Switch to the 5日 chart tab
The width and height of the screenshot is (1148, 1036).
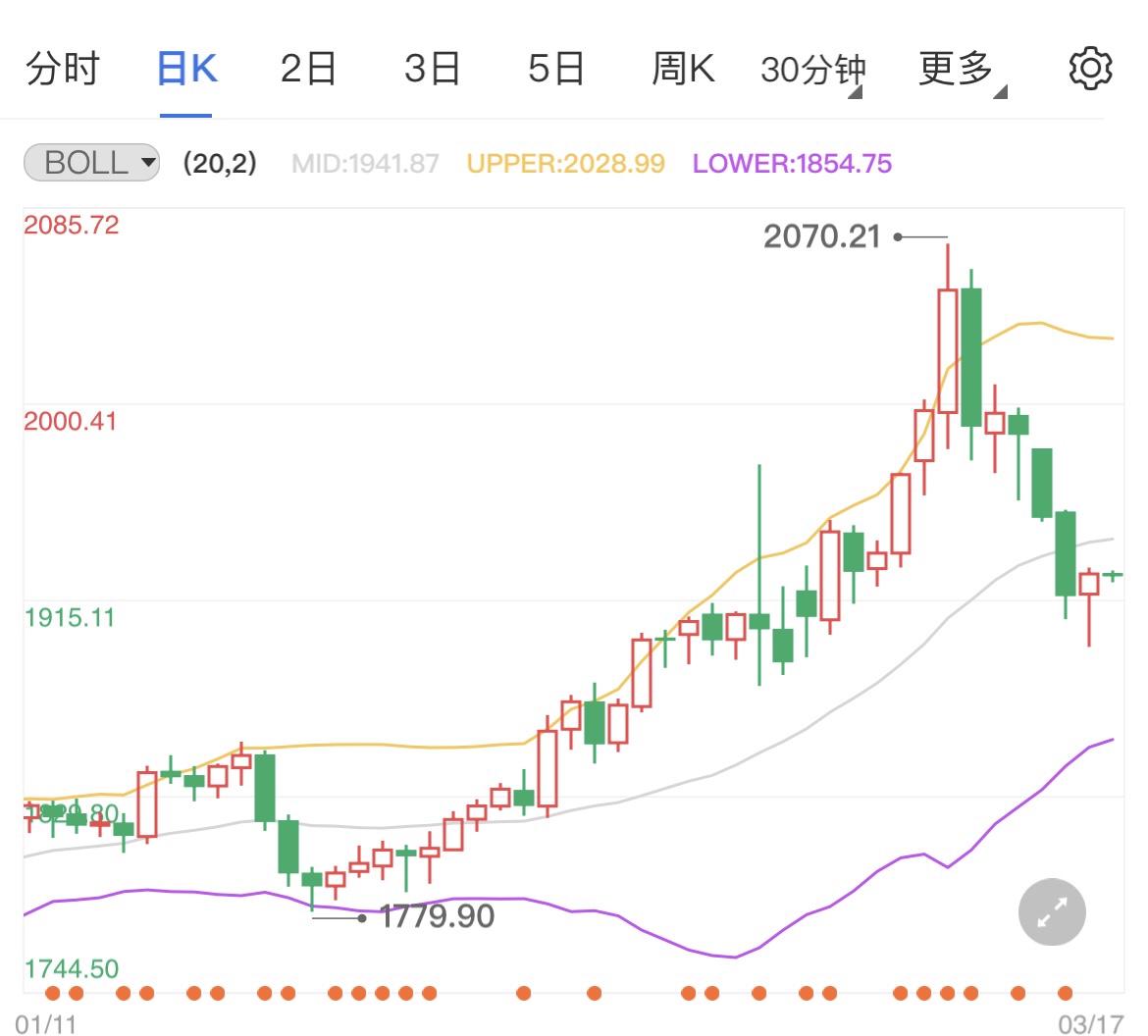555,69
